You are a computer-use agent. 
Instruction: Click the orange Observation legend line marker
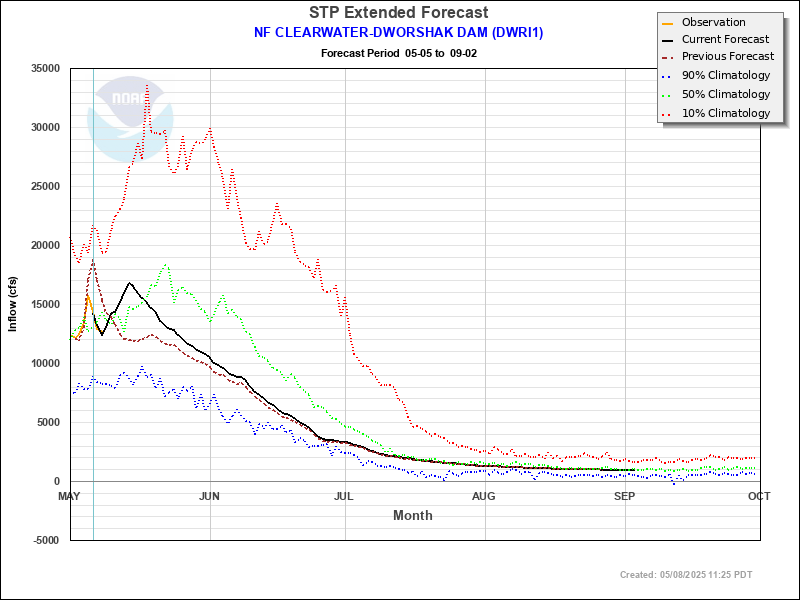pos(669,22)
